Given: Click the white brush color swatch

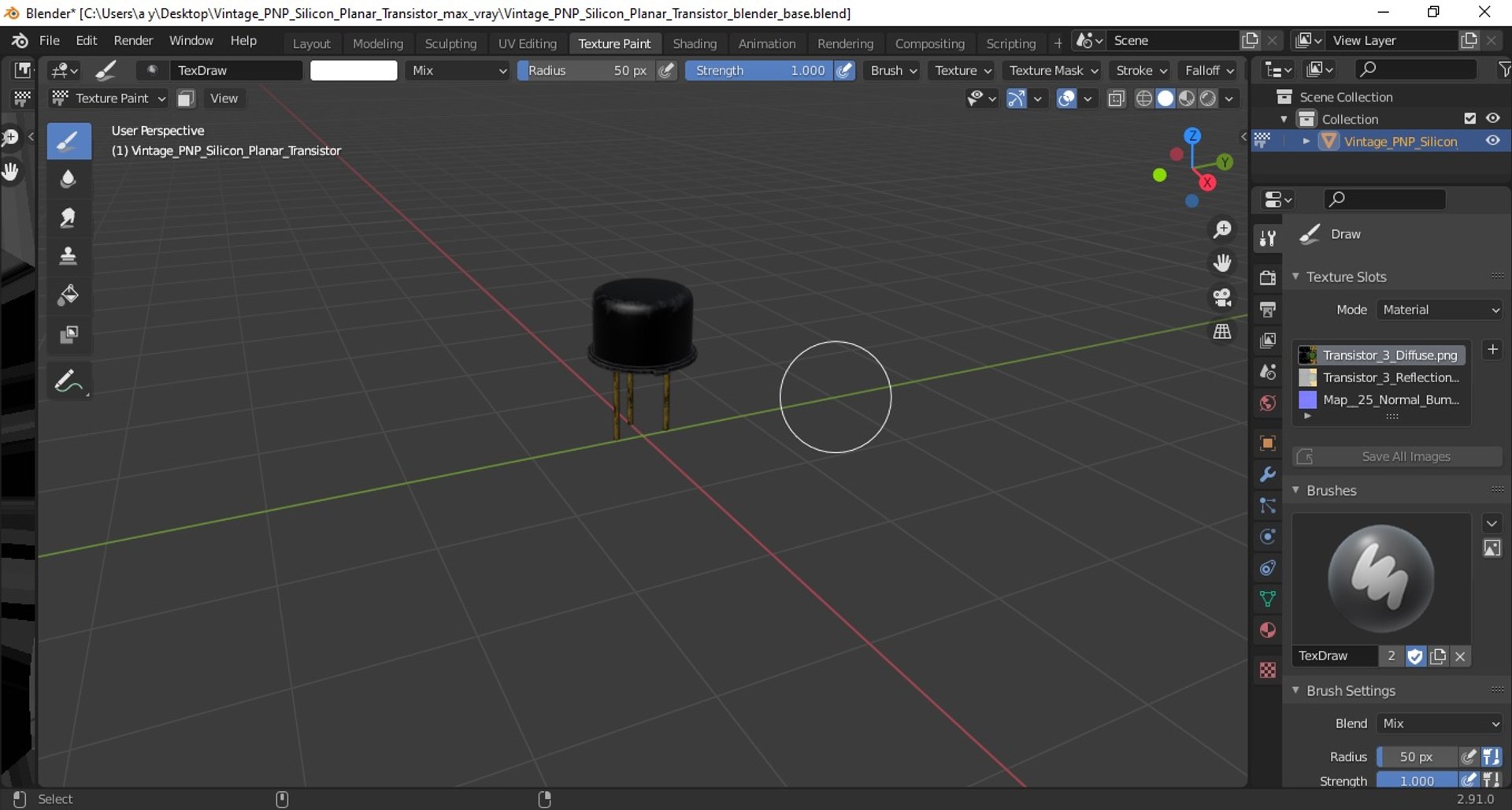Looking at the screenshot, I should (x=354, y=70).
